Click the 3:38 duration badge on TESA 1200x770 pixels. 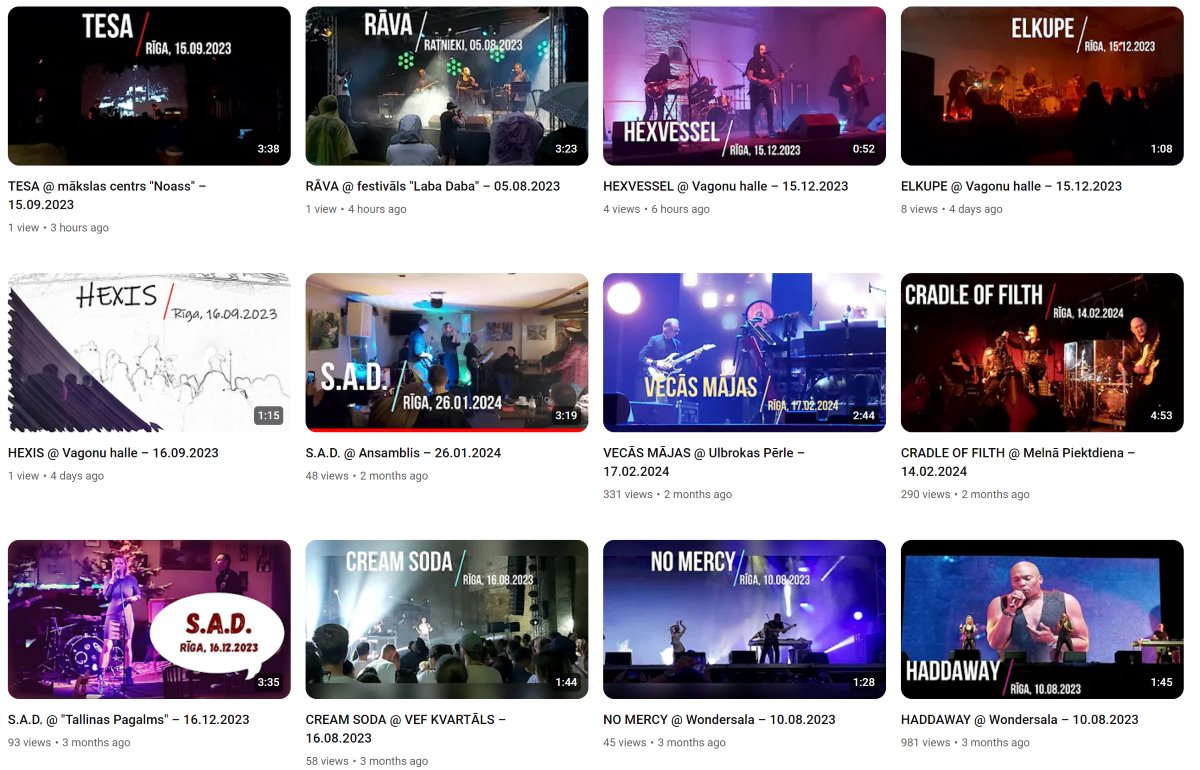coord(268,149)
